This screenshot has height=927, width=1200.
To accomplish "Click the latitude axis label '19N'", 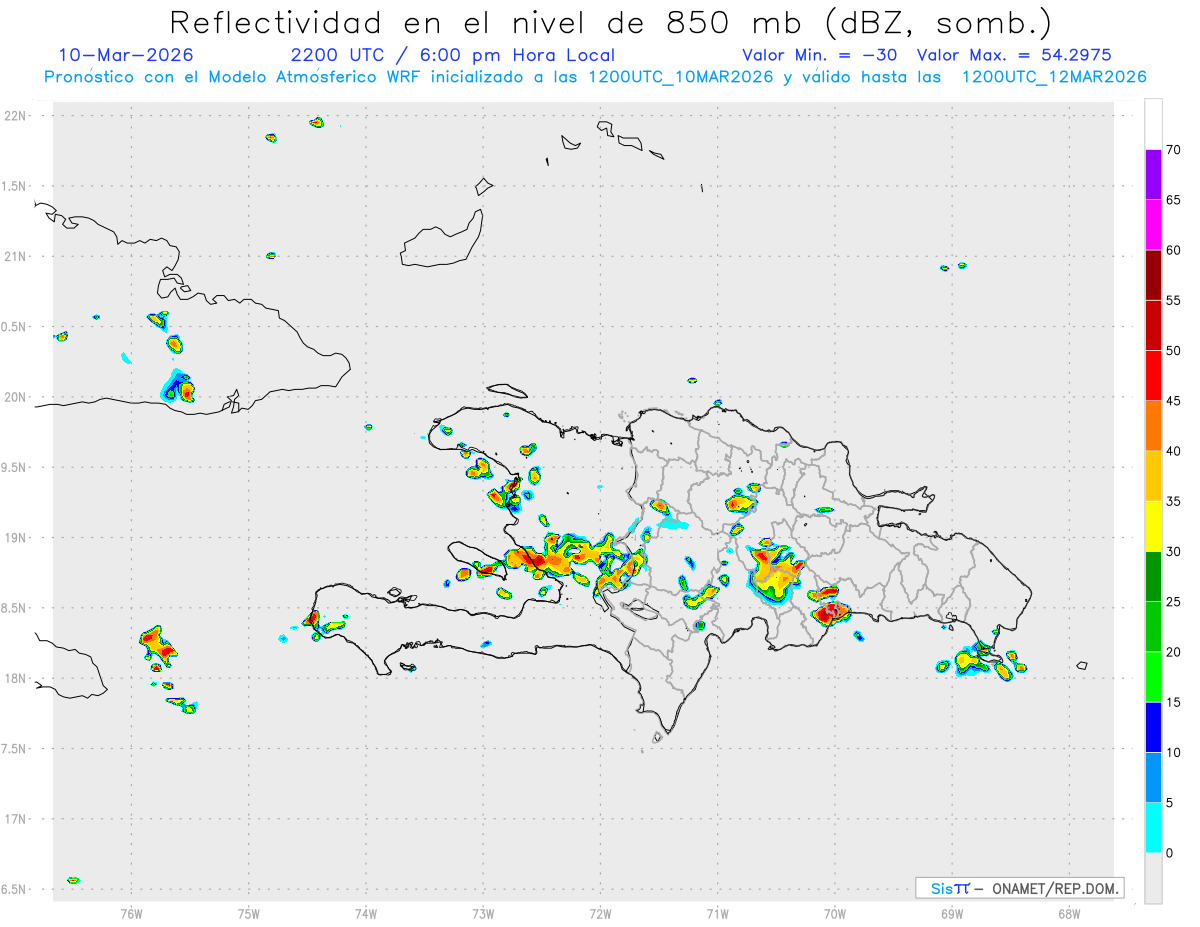I will click(15, 538).
